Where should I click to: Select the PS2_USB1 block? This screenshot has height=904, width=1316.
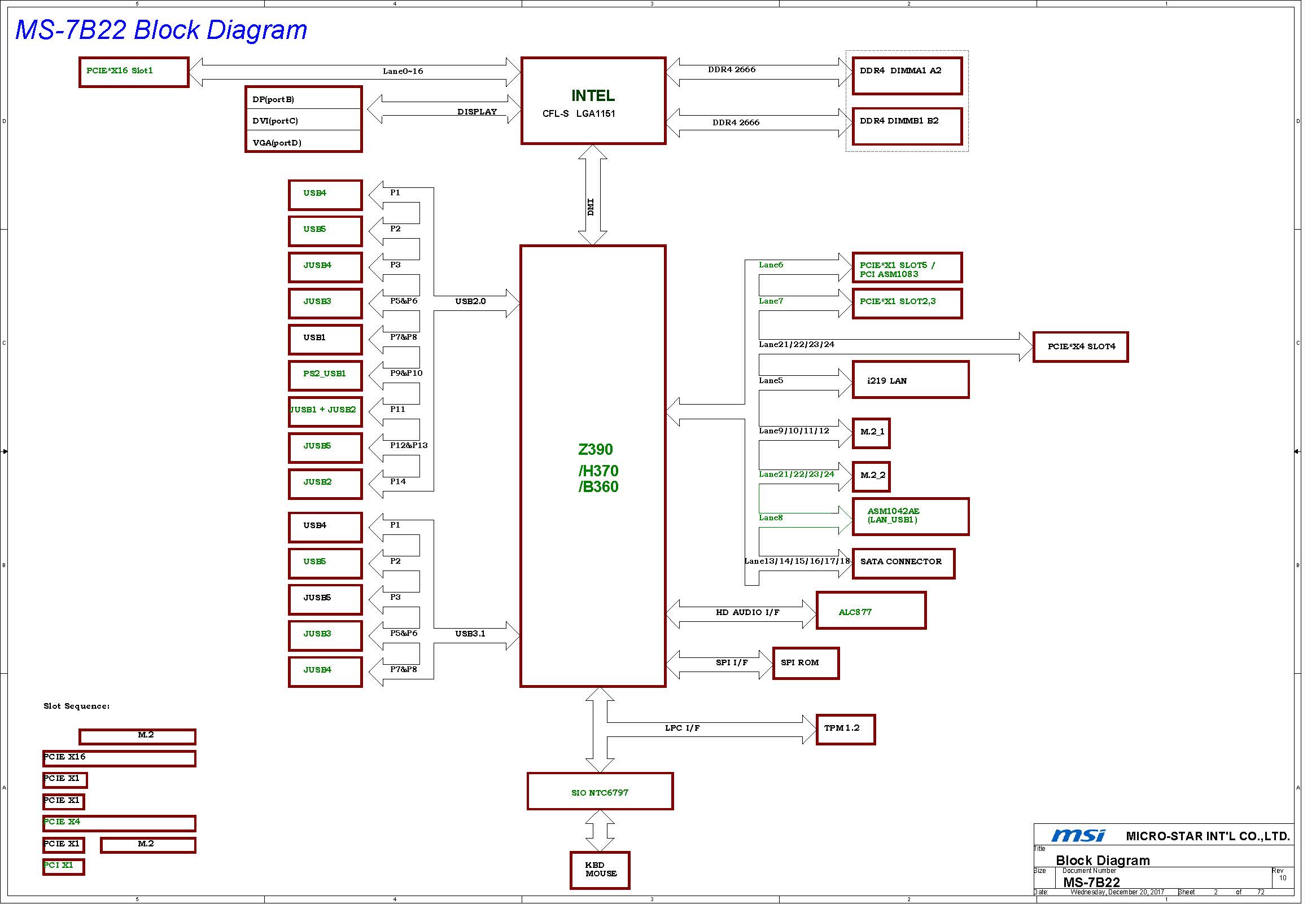pyautogui.click(x=325, y=375)
